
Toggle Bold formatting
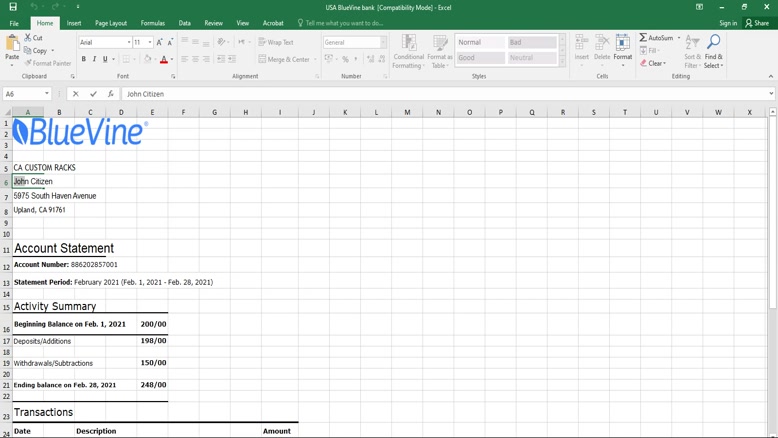84,59
